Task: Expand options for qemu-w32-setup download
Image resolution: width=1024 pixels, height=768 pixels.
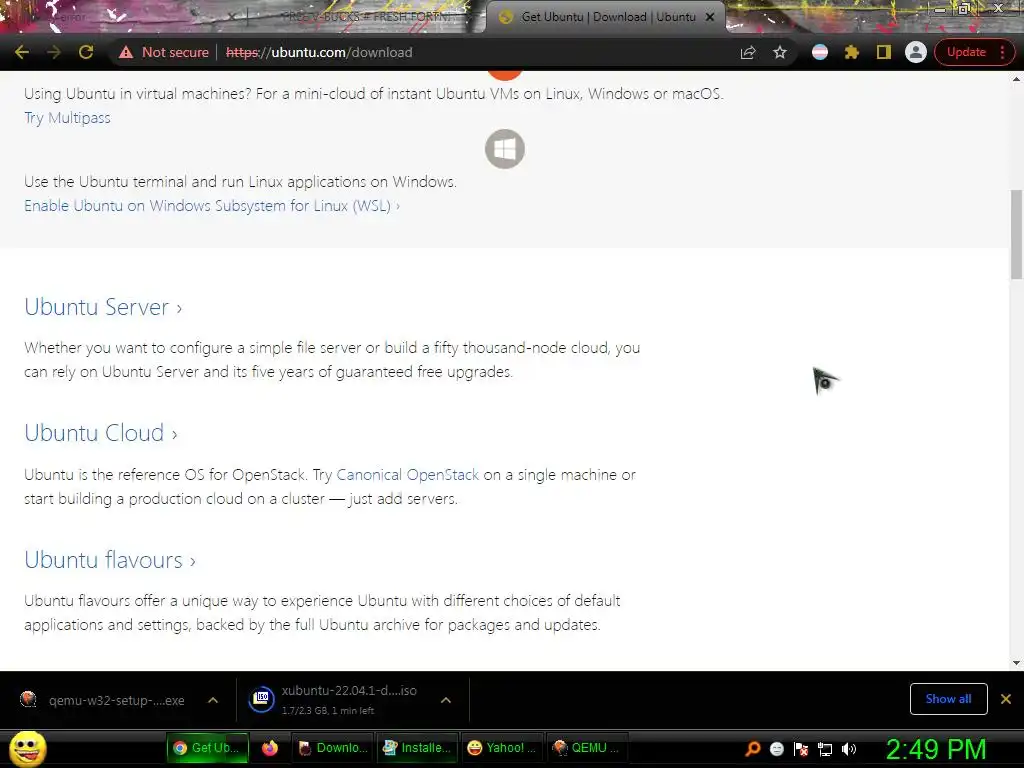Action: click(213, 700)
